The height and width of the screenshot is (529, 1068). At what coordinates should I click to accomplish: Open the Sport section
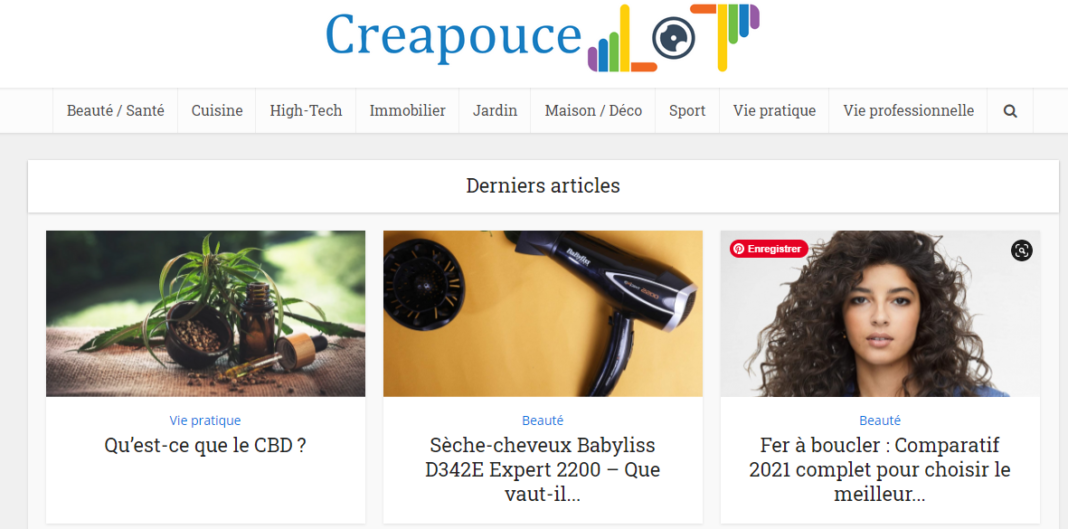pyautogui.click(x=687, y=111)
